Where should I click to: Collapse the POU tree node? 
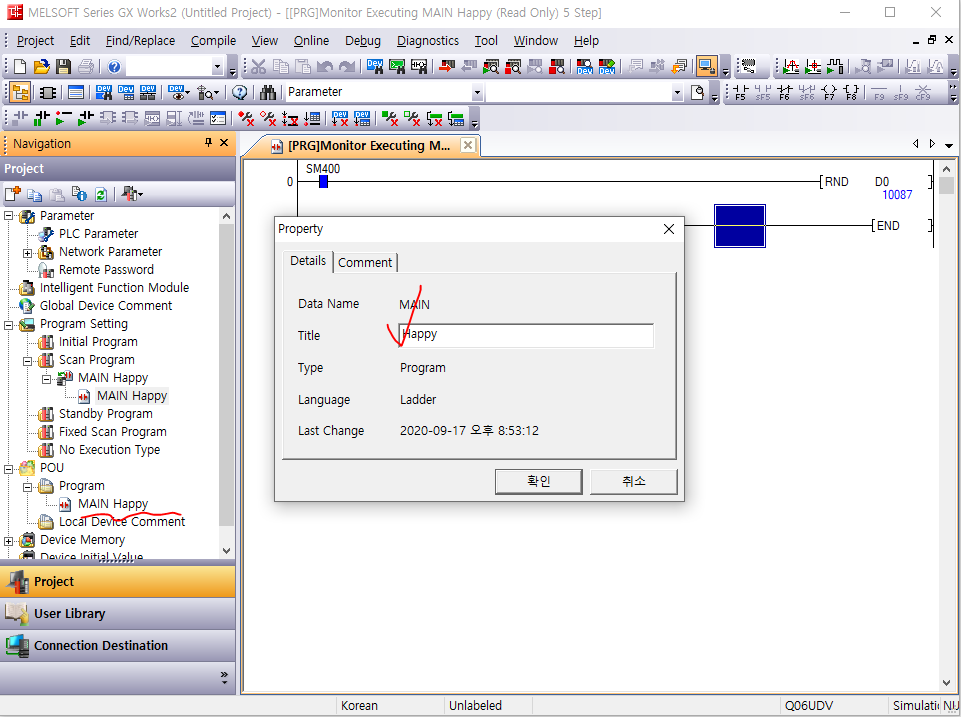(x=9, y=469)
